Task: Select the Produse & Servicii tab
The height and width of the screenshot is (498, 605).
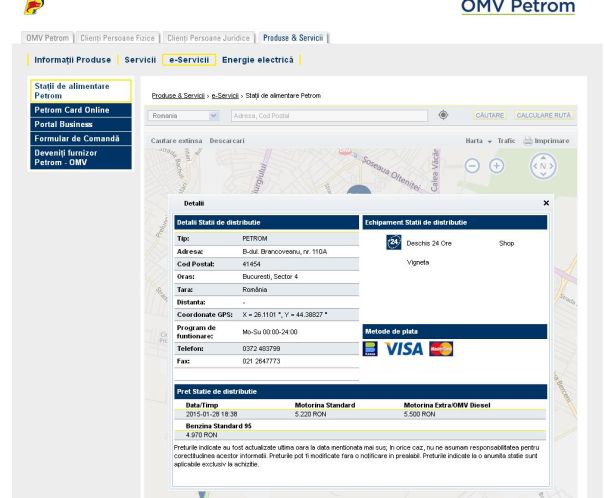Action: click(293, 38)
